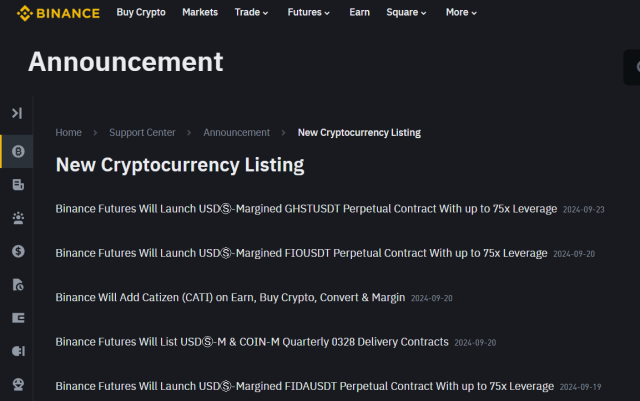
Task: Open the GHSTUSDT Perpetual Contract announcement
Action: [x=306, y=209]
